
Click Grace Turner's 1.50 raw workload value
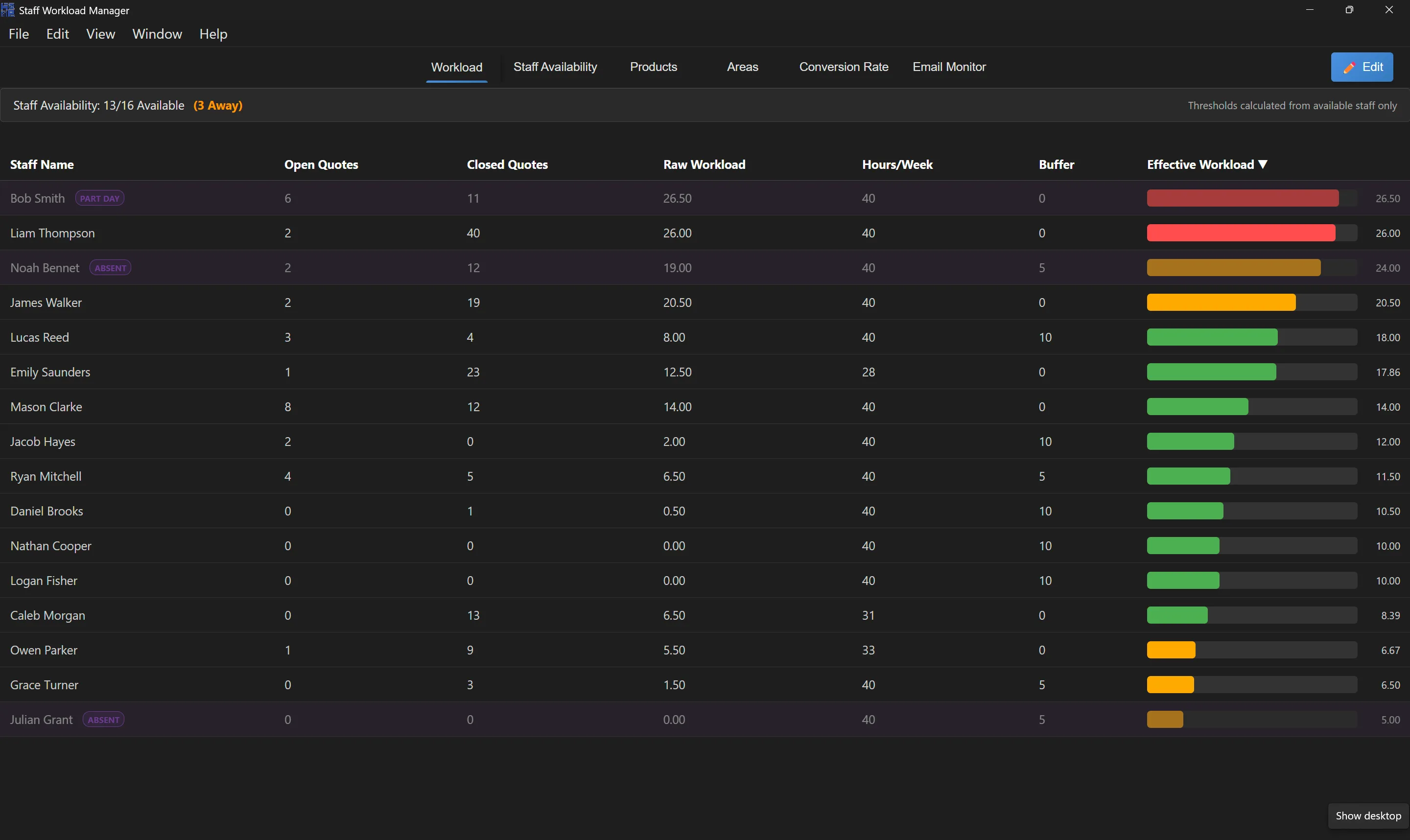[x=674, y=685]
